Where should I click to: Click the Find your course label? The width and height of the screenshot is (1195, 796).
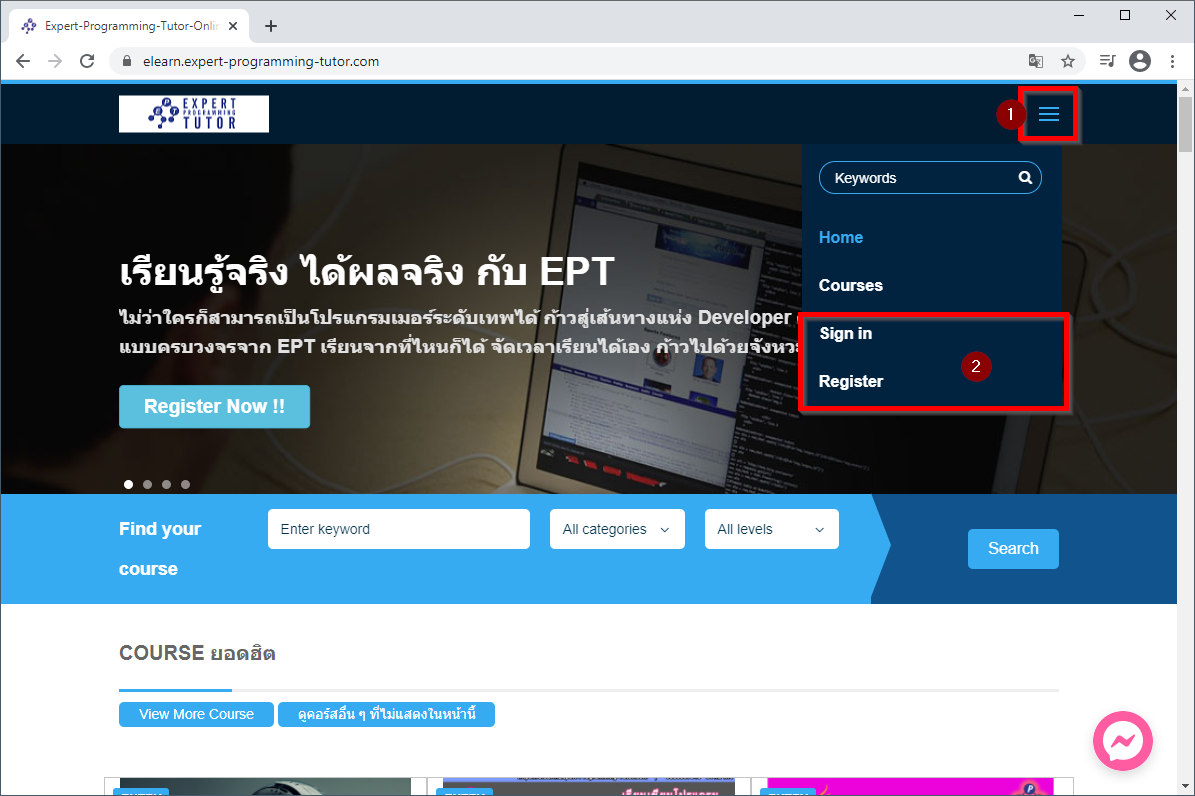click(x=160, y=549)
